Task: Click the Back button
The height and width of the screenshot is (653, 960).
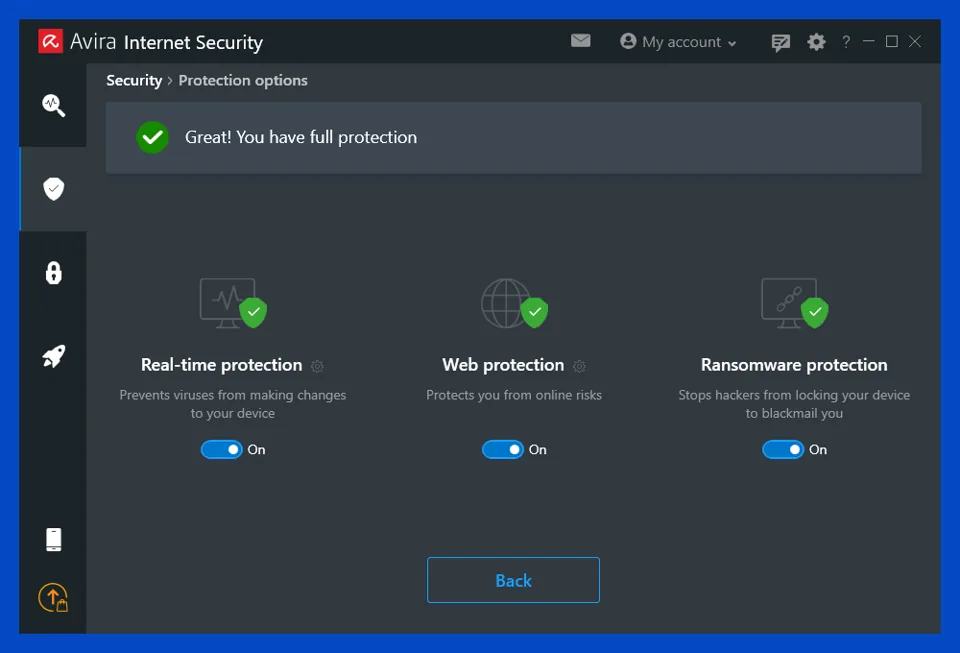Action: point(513,580)
